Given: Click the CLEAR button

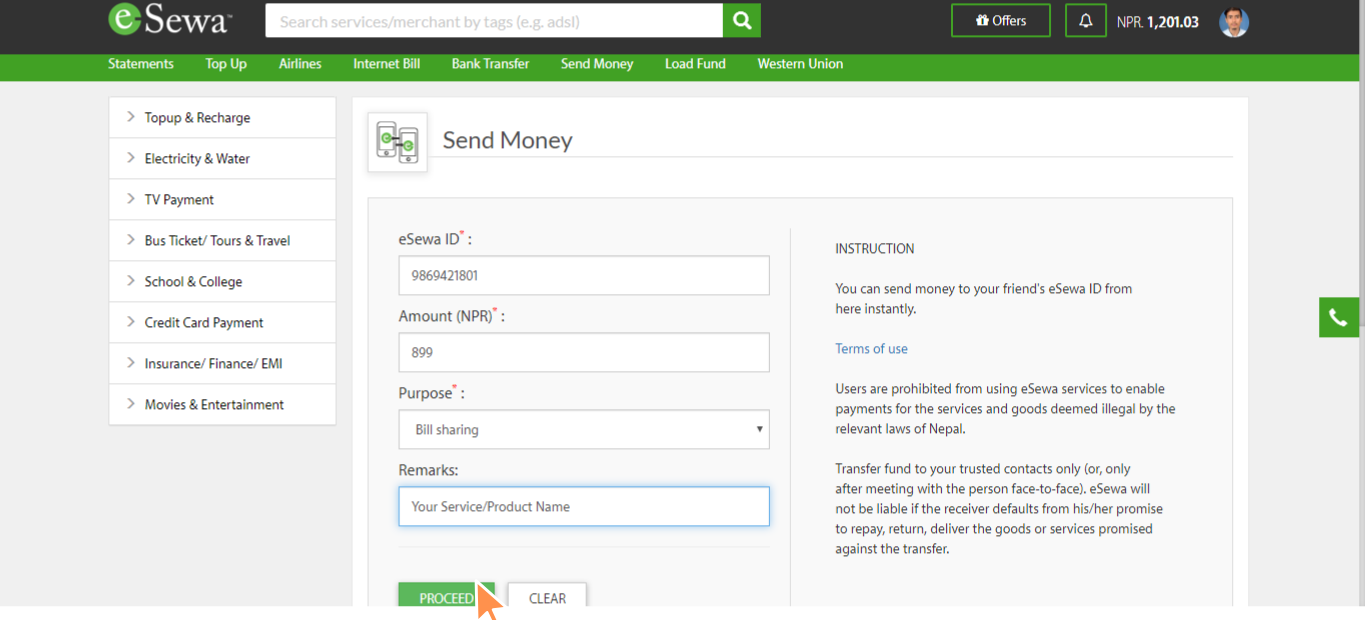Looking at the screenshot, I should (x=547, y=597).
